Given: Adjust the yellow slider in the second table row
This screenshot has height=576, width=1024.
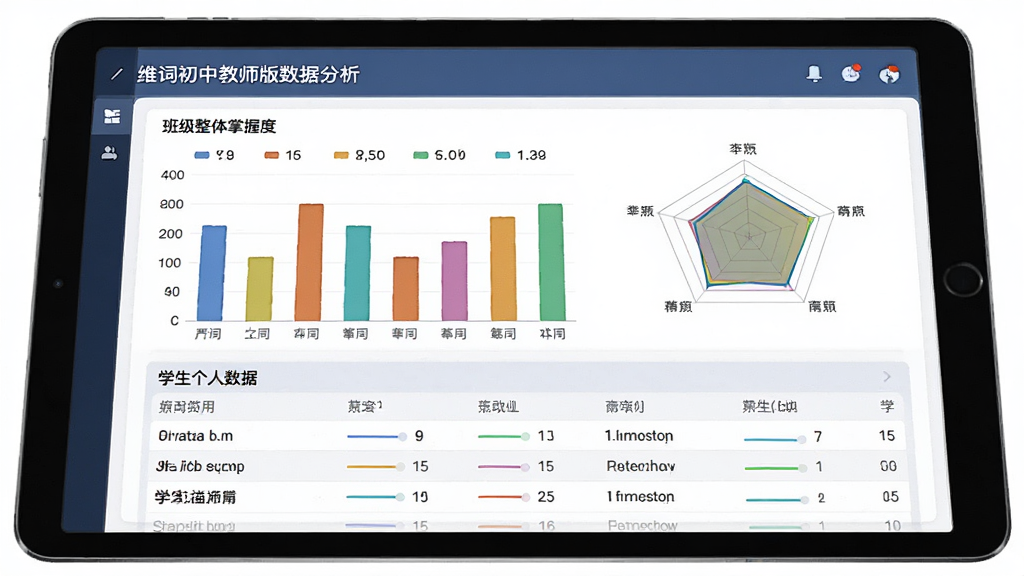Looking at the screenshot, I should click(x=376, y=466).
